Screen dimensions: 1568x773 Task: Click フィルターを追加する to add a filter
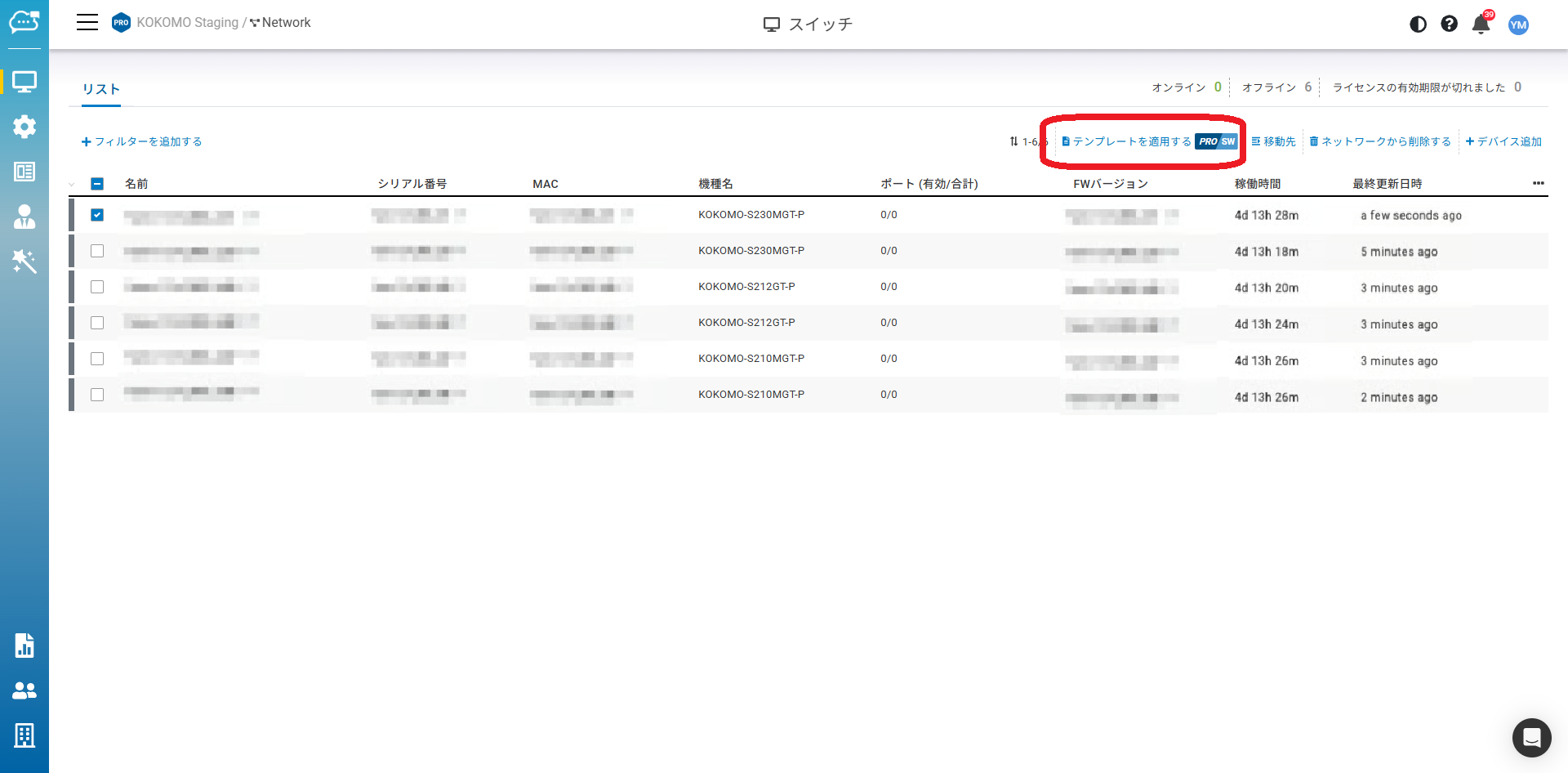pos(142,141)
